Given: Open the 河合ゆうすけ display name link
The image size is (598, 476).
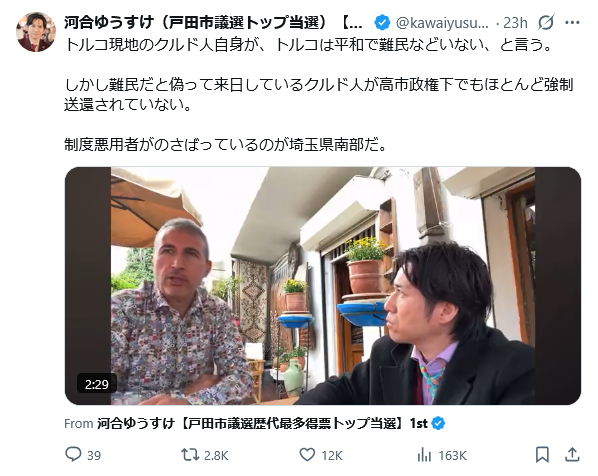Looking at the screenshot, I should coord(213,23).
